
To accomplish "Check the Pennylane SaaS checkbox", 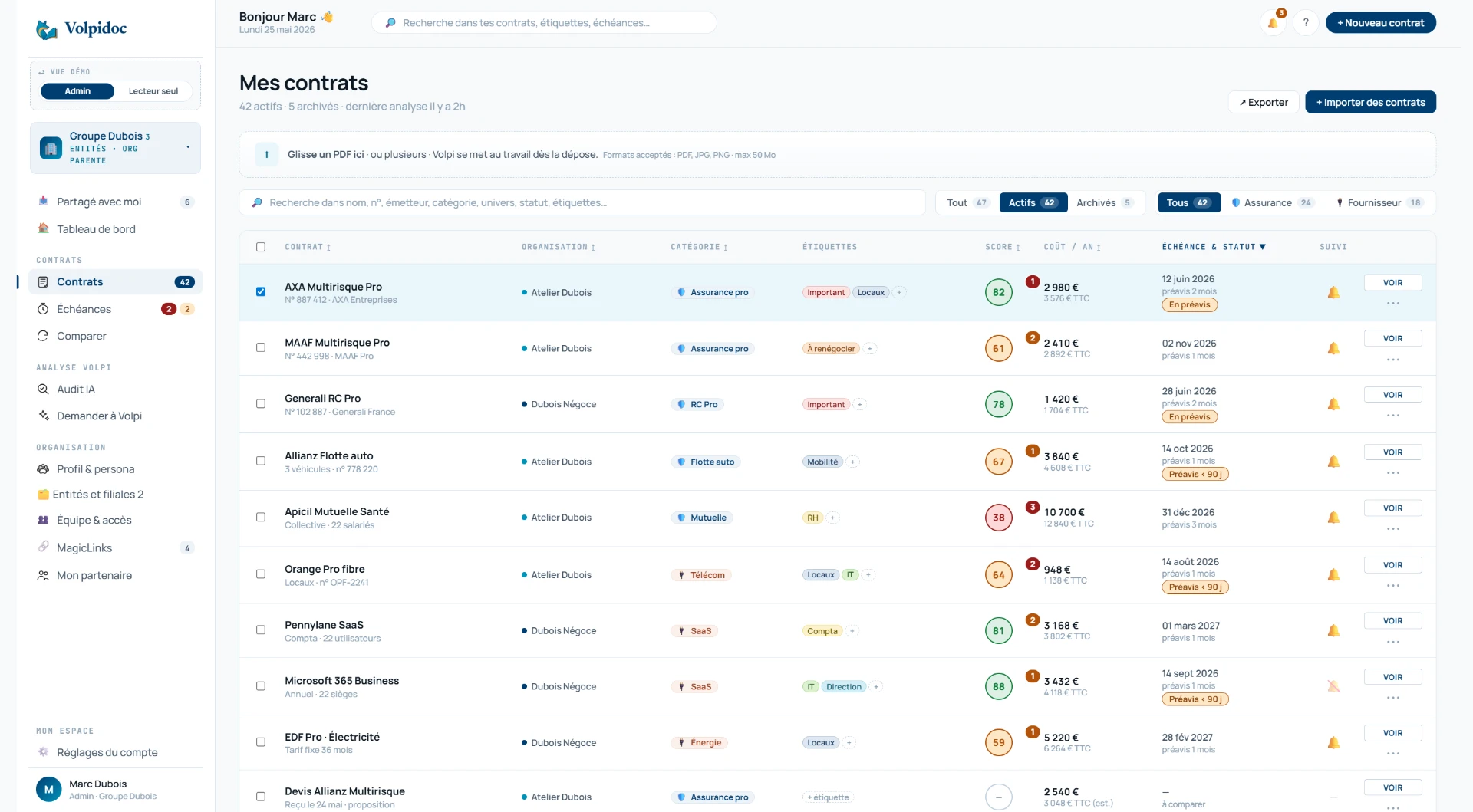I will click(x=261, y=630).
